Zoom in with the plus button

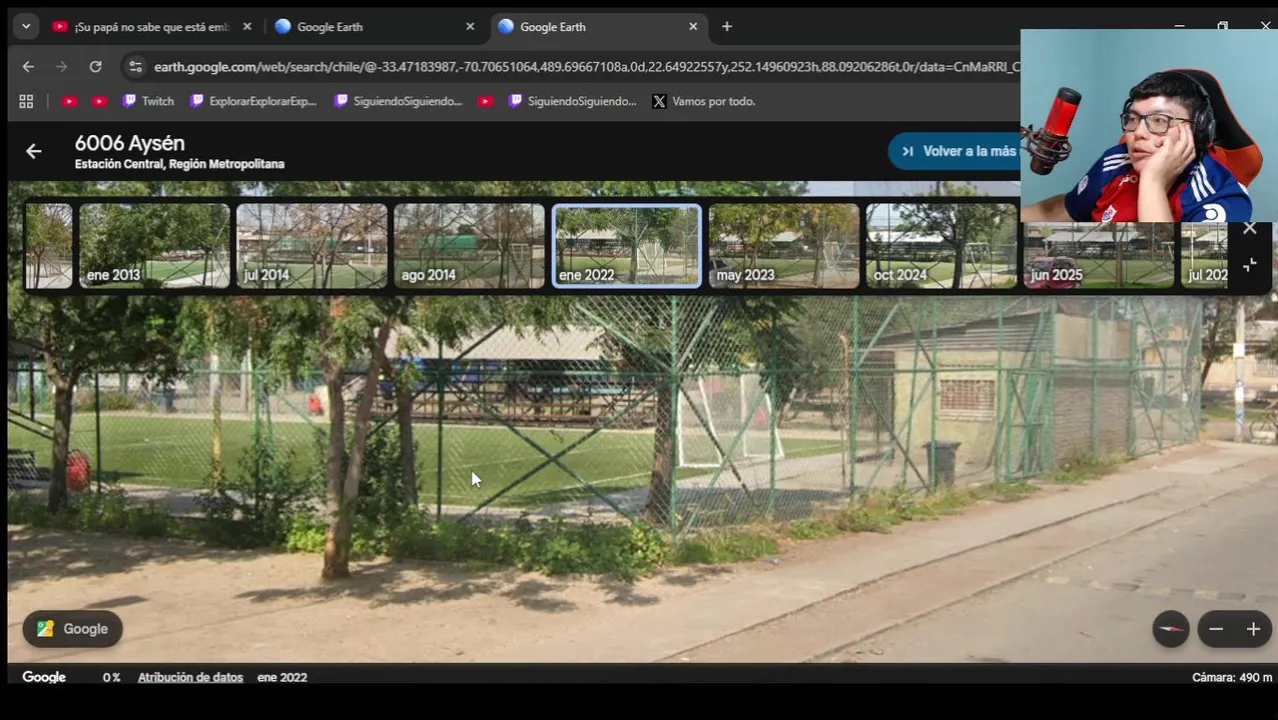[1253, 629]
